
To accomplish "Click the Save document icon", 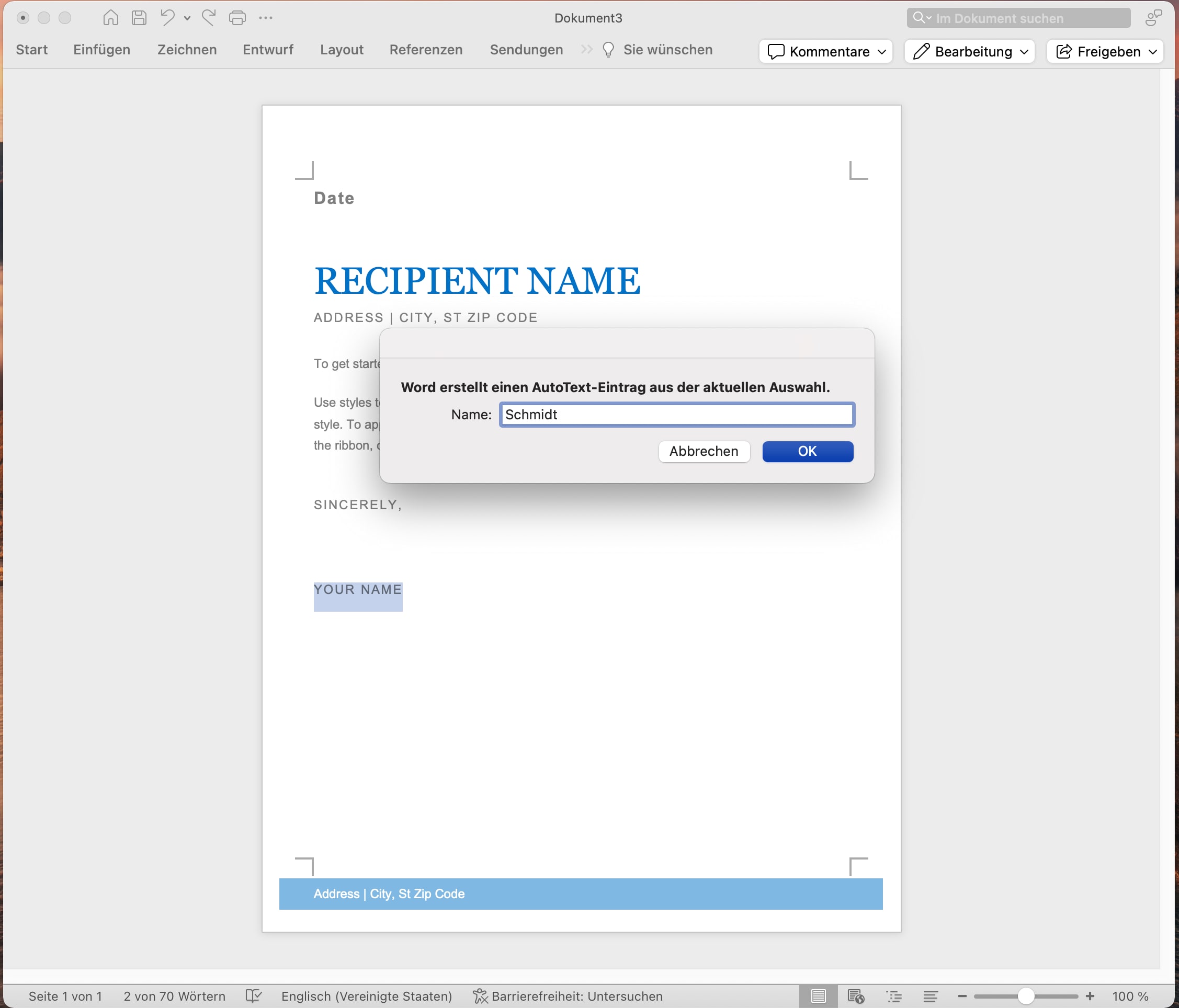I will point(139,18).
